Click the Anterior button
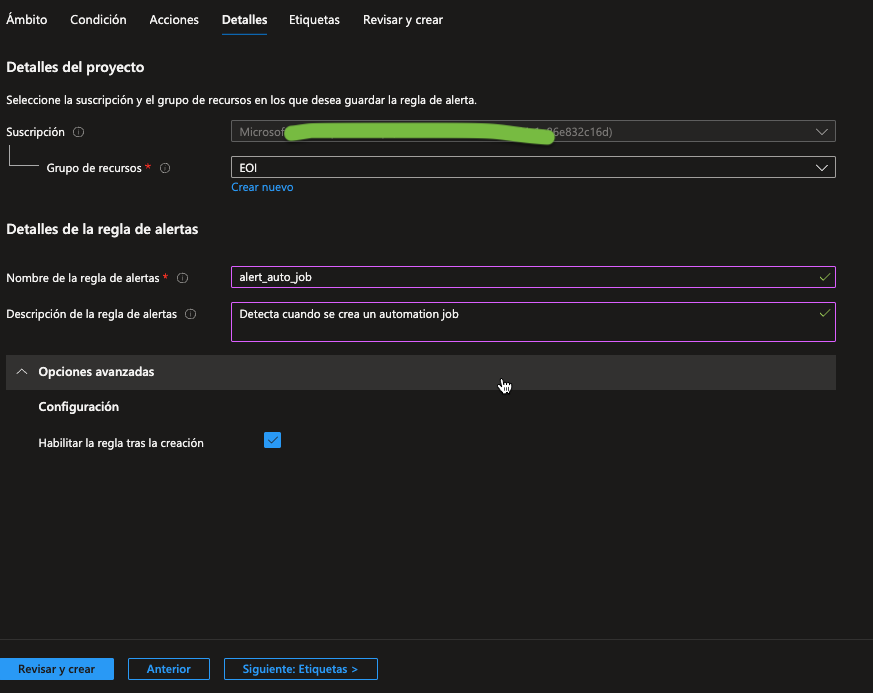This screenshot has height=693, width=873. click(x=168, y=669)
